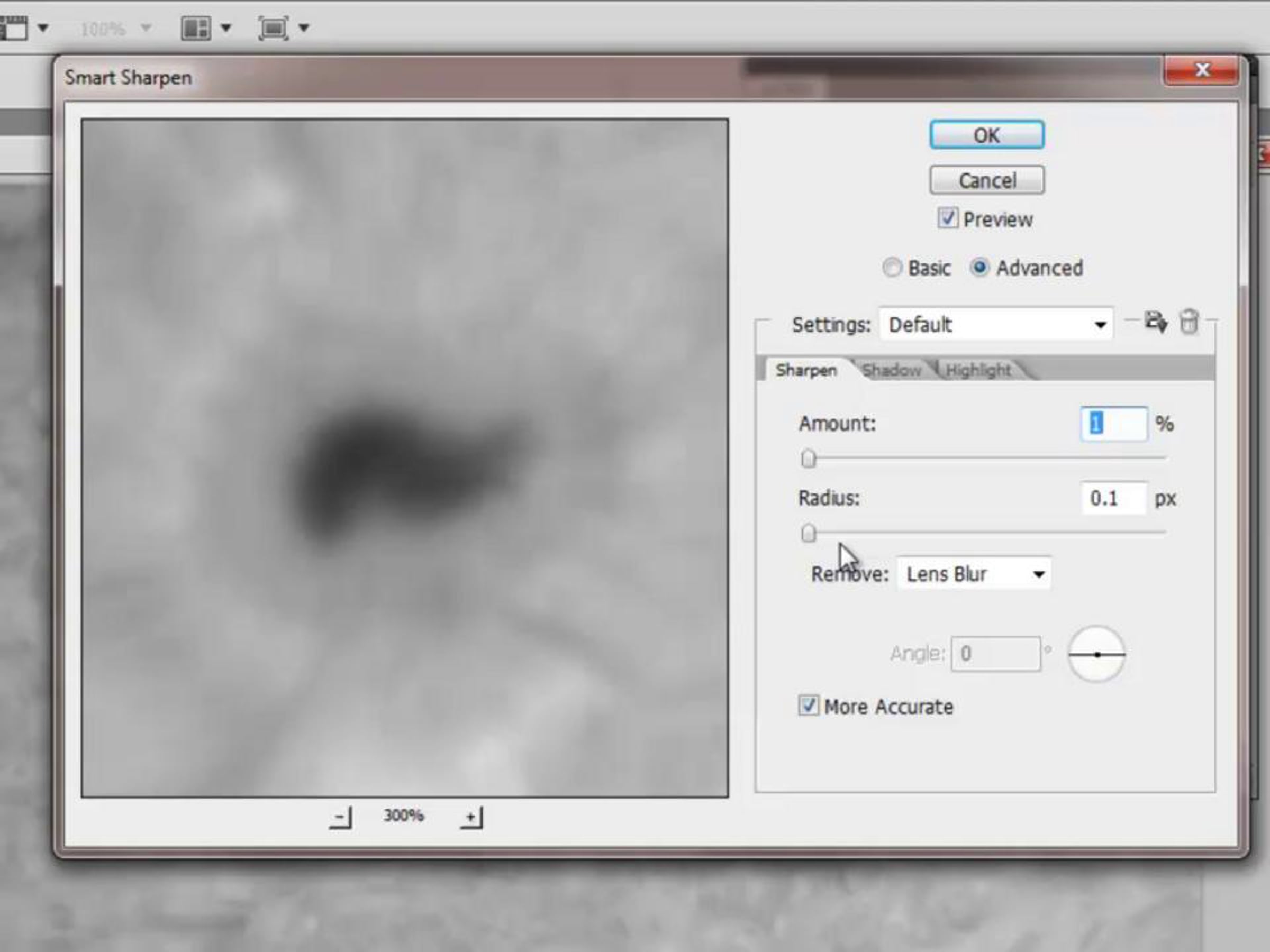
Task: Click the view extras icon in the top-left bar
Action: click(14, 28)
